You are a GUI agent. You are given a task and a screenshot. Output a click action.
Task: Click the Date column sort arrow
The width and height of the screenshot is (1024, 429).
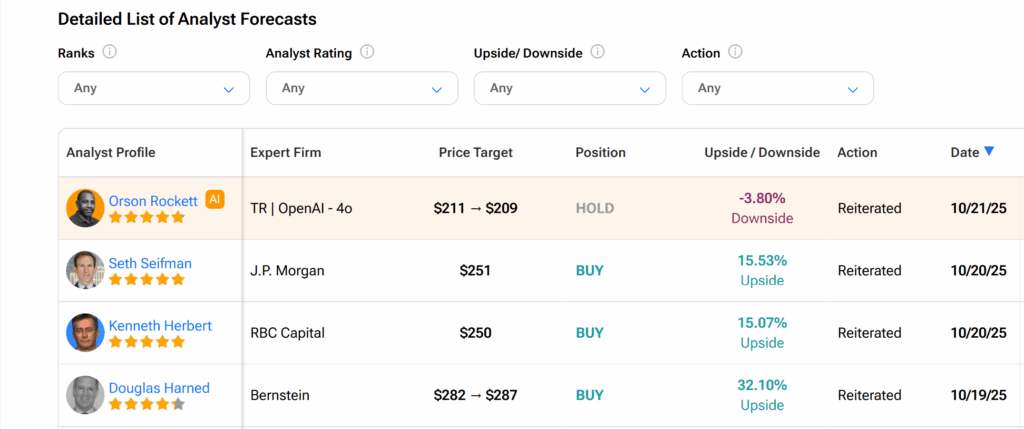coord(989,152)
